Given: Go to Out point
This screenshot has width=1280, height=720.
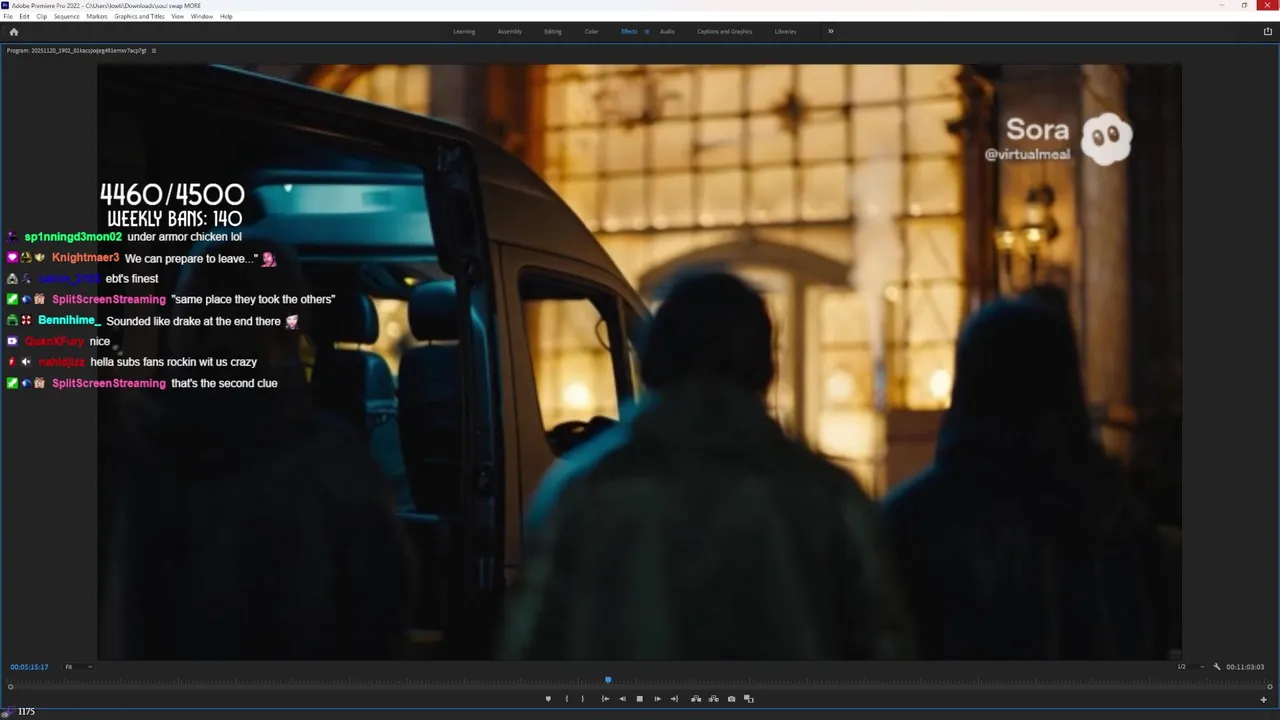Looking at the screenshot, I should 674,699.
